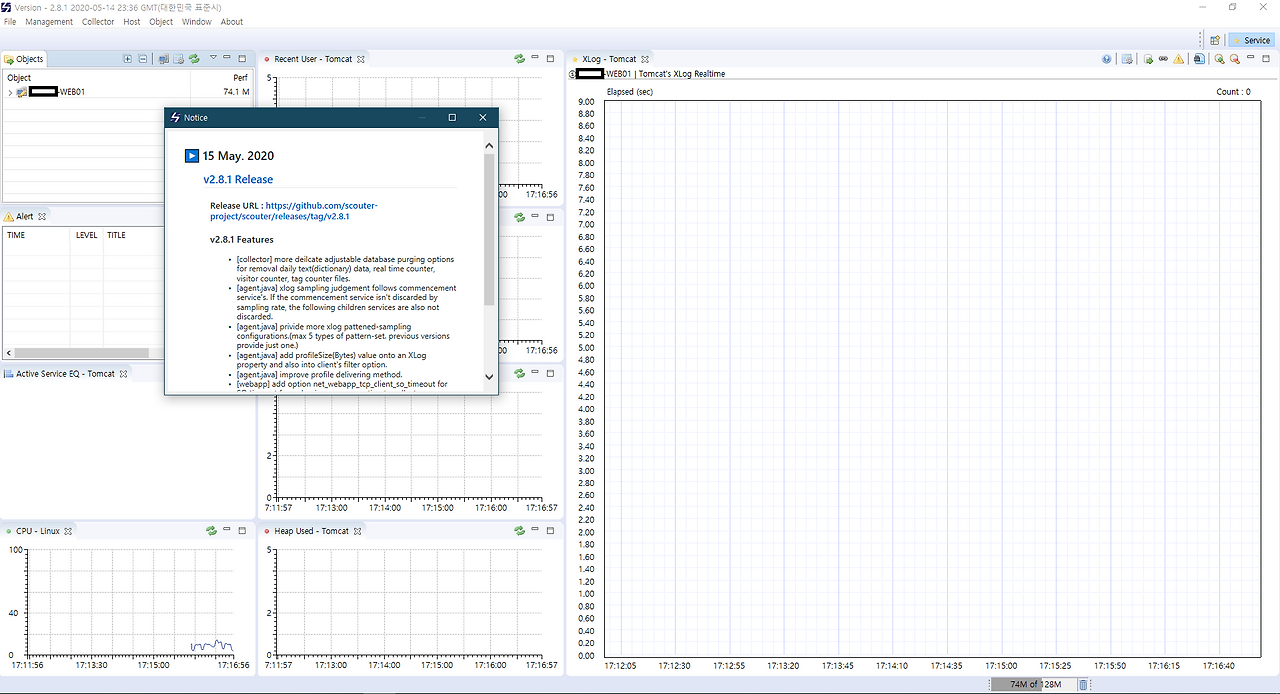Viewport: 1280px width, 694px height.
Task: Click the zoom-out magnifier in XLog toolbar
Action: point(1235,59)
